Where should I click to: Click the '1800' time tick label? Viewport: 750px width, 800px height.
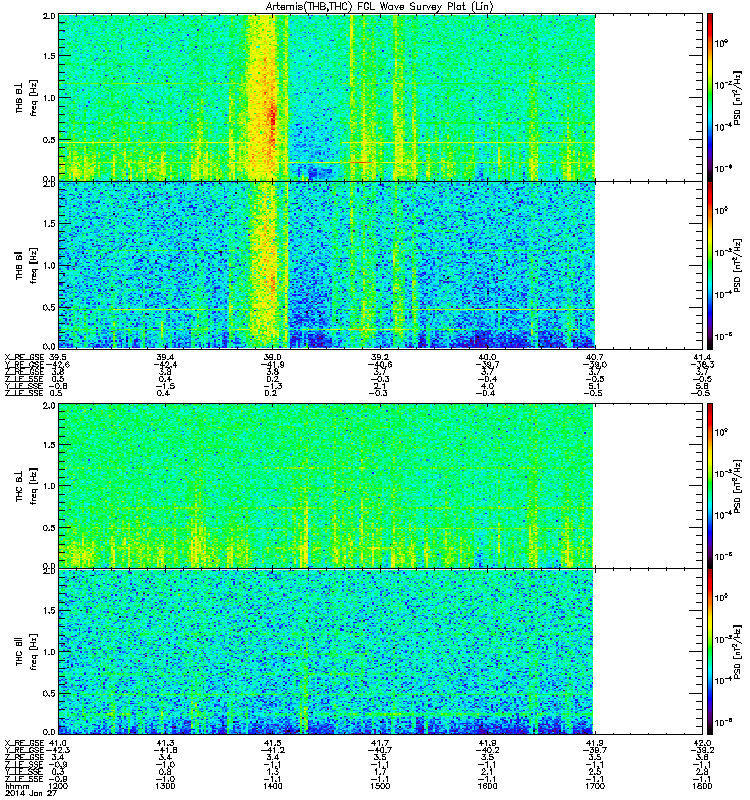point(702,786)
